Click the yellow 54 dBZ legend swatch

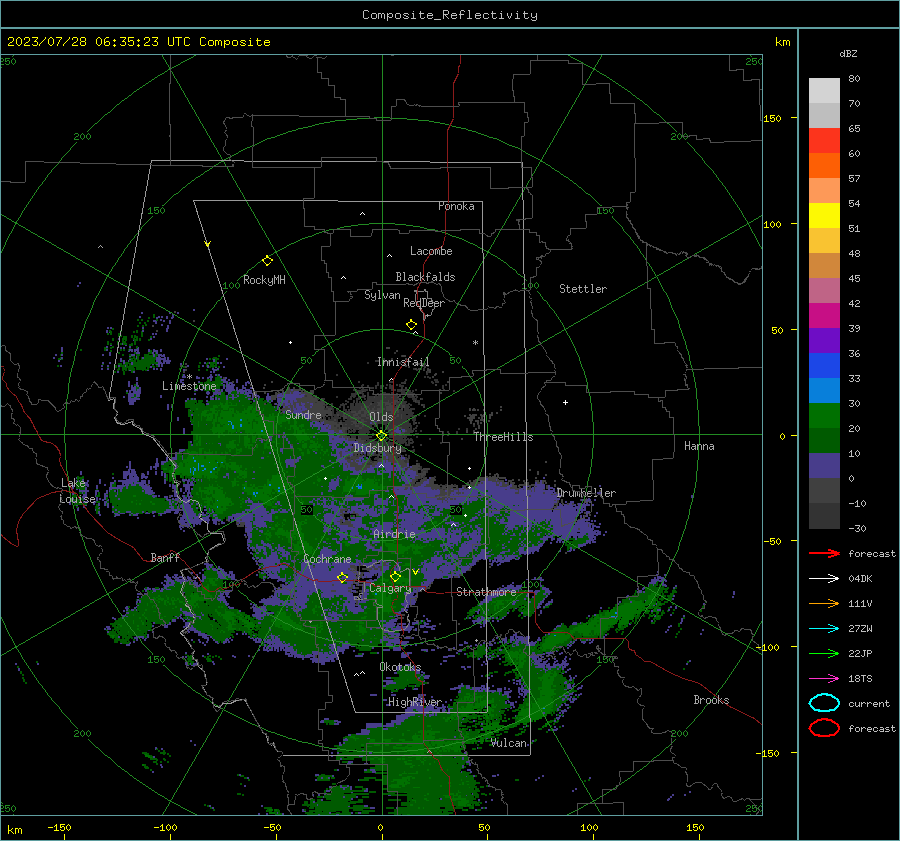(824, 215)
